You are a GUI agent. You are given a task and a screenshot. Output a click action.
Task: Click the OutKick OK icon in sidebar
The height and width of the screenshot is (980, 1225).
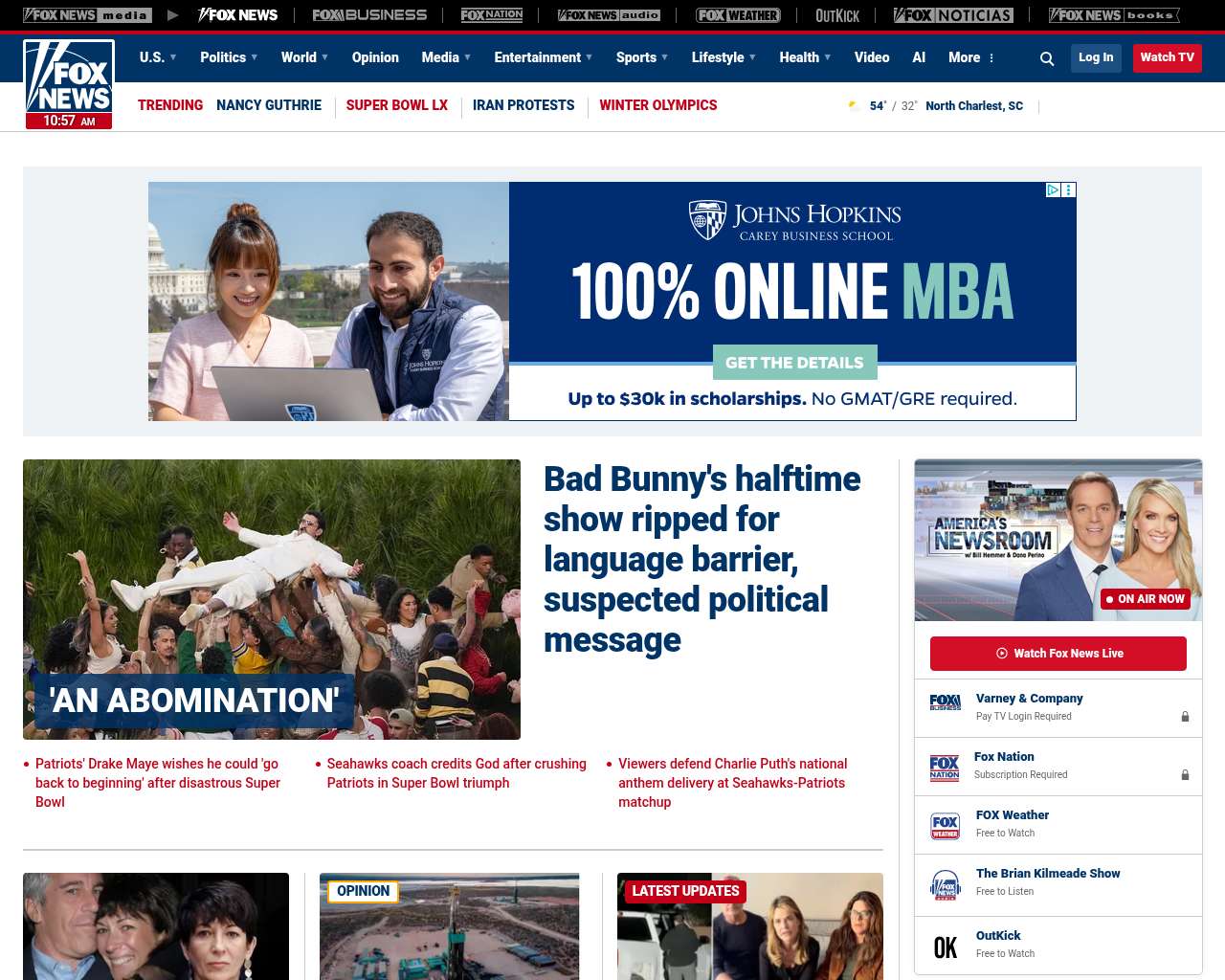[945, 947]
